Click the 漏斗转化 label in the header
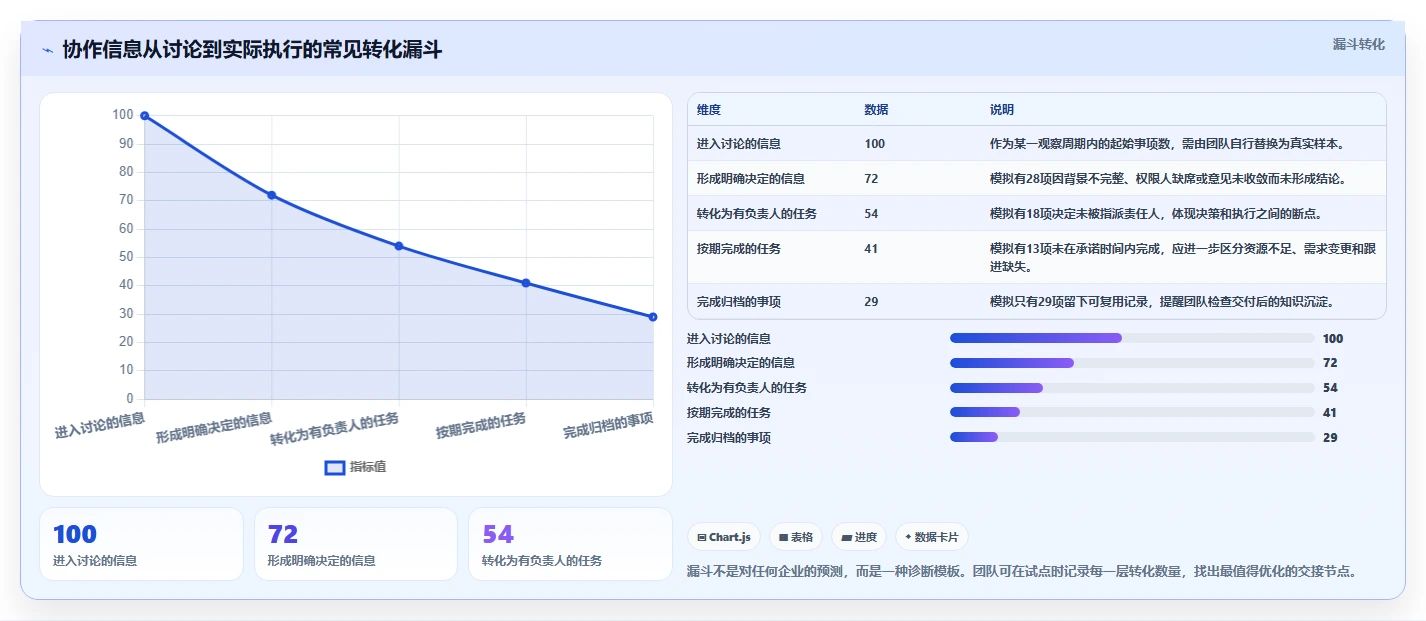Image resolution: width=1426 pixels, height=621 pixels. (x=1359, y=44)
